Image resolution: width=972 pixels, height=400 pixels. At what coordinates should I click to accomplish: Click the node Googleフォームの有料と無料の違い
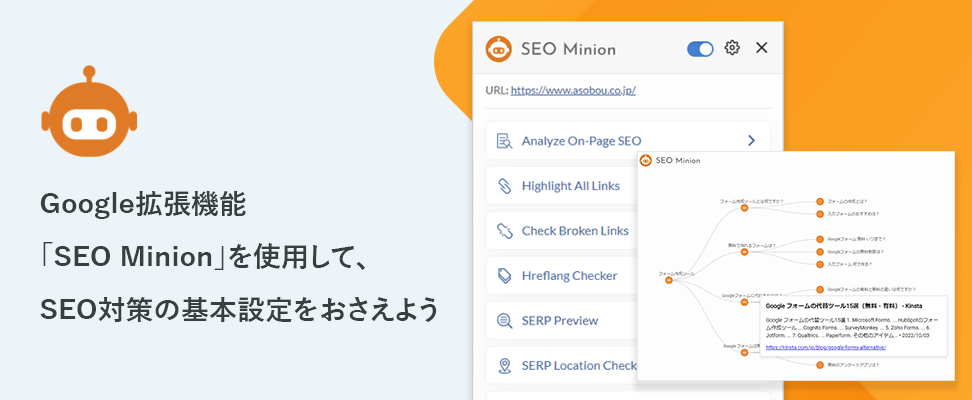point(820,289)
